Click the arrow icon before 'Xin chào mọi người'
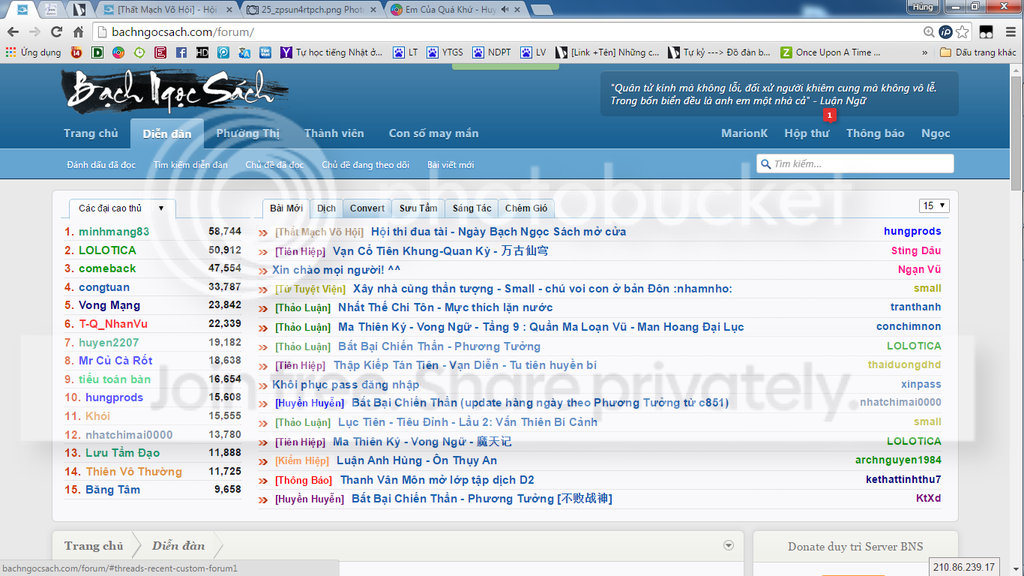Viewport: 1024px width, 576px height. [x=264, y=270]
